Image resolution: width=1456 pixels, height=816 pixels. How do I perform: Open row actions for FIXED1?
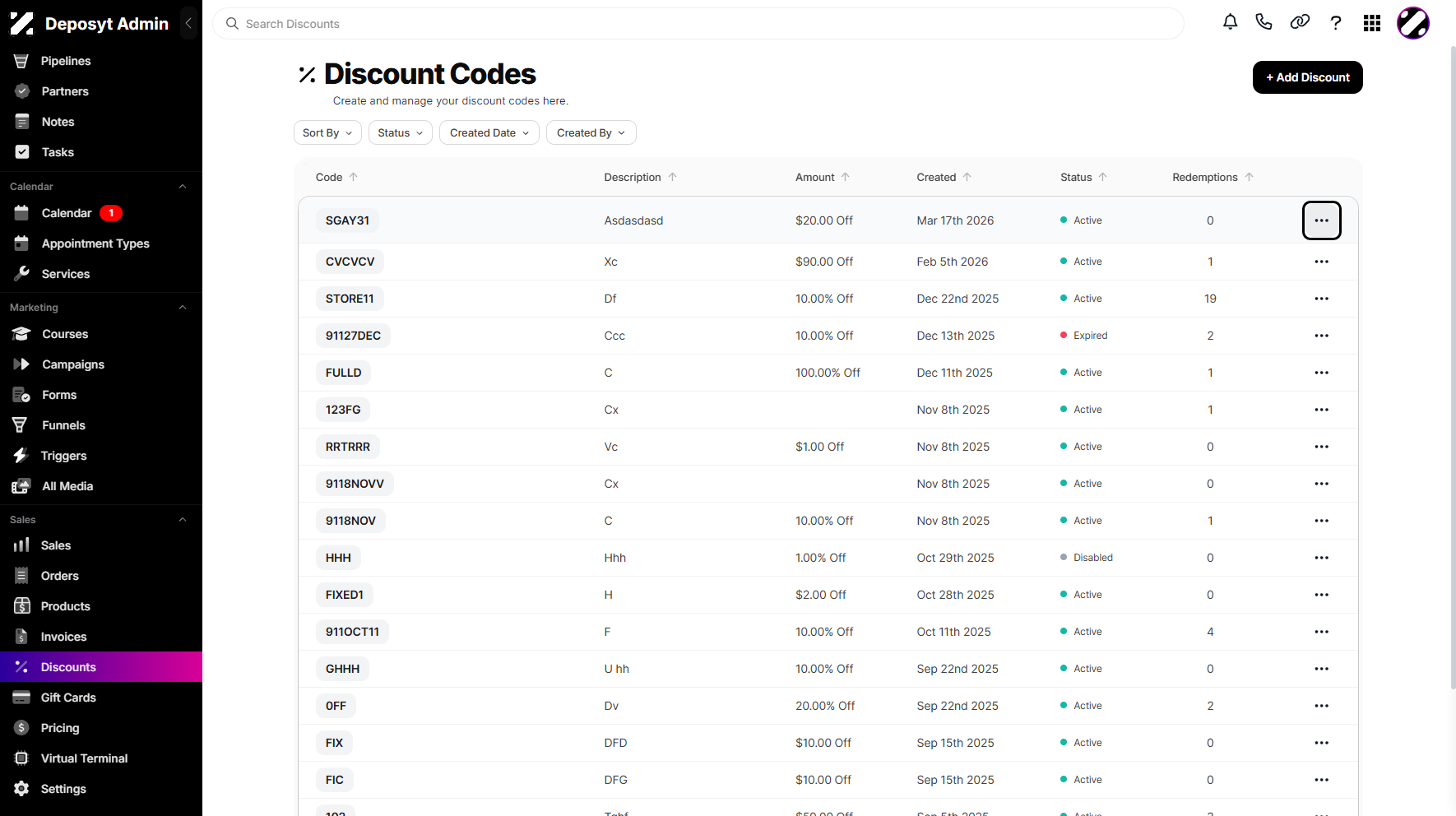1322,595
